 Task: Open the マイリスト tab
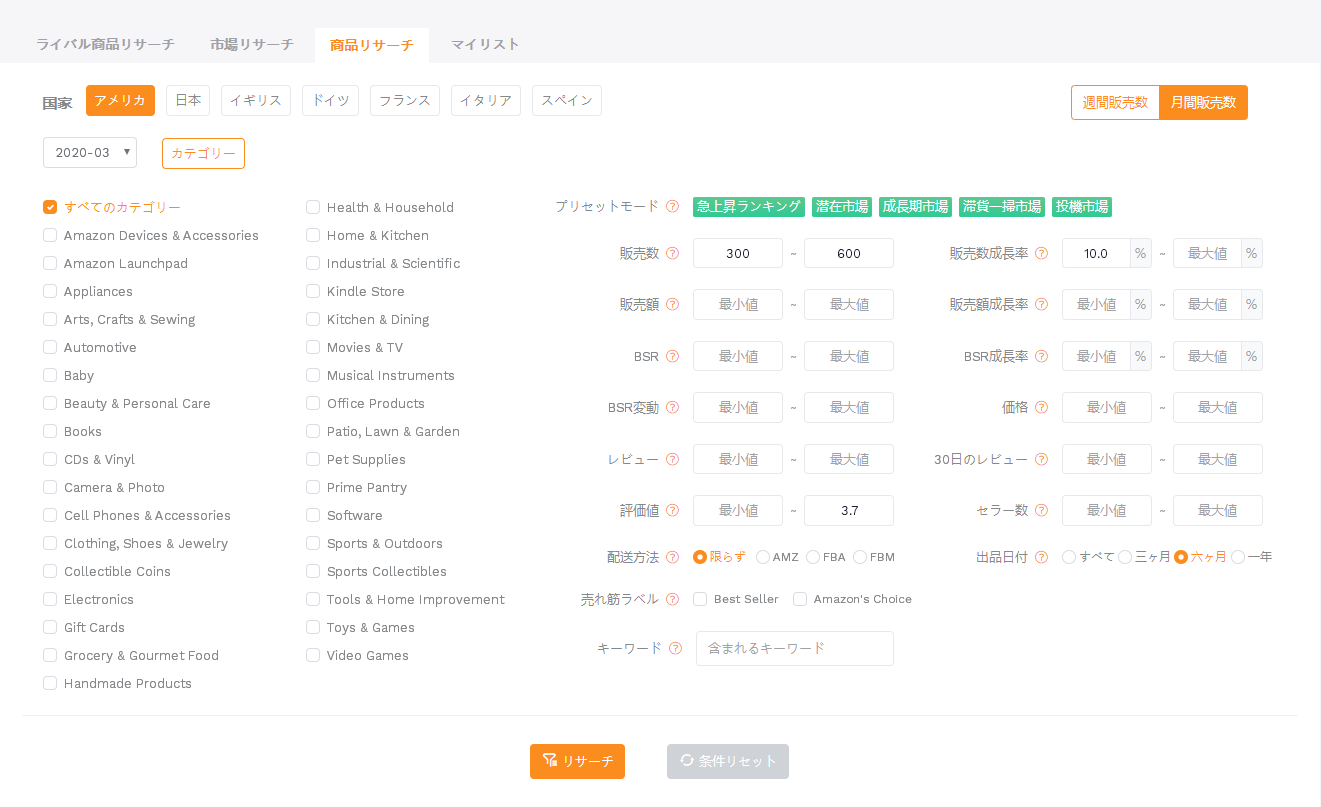485,45
